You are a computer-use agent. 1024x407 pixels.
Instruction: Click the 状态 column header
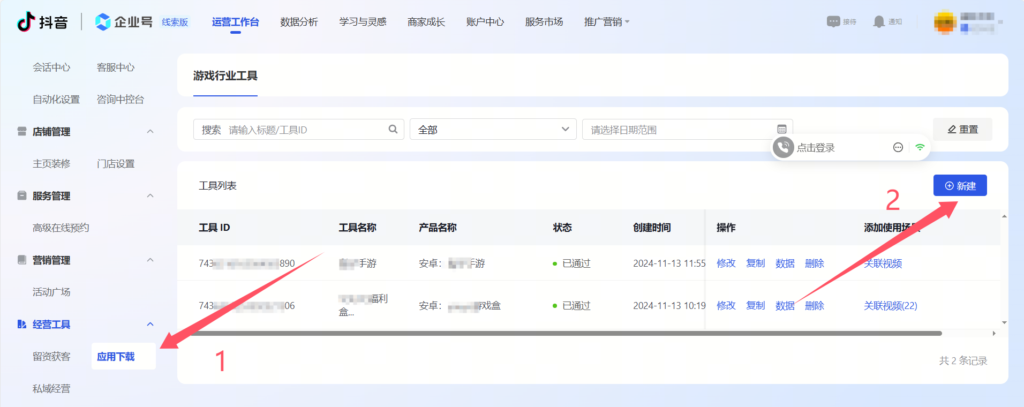coord(562,227)
